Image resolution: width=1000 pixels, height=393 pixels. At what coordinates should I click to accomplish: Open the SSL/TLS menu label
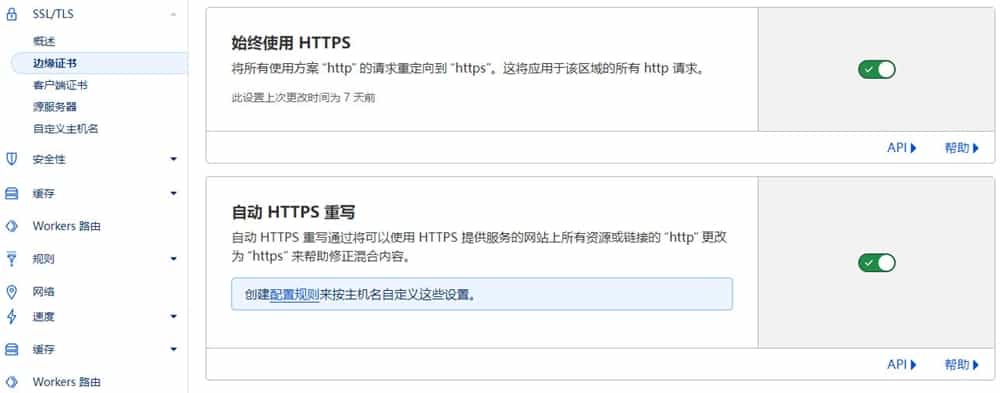point(53,14)
